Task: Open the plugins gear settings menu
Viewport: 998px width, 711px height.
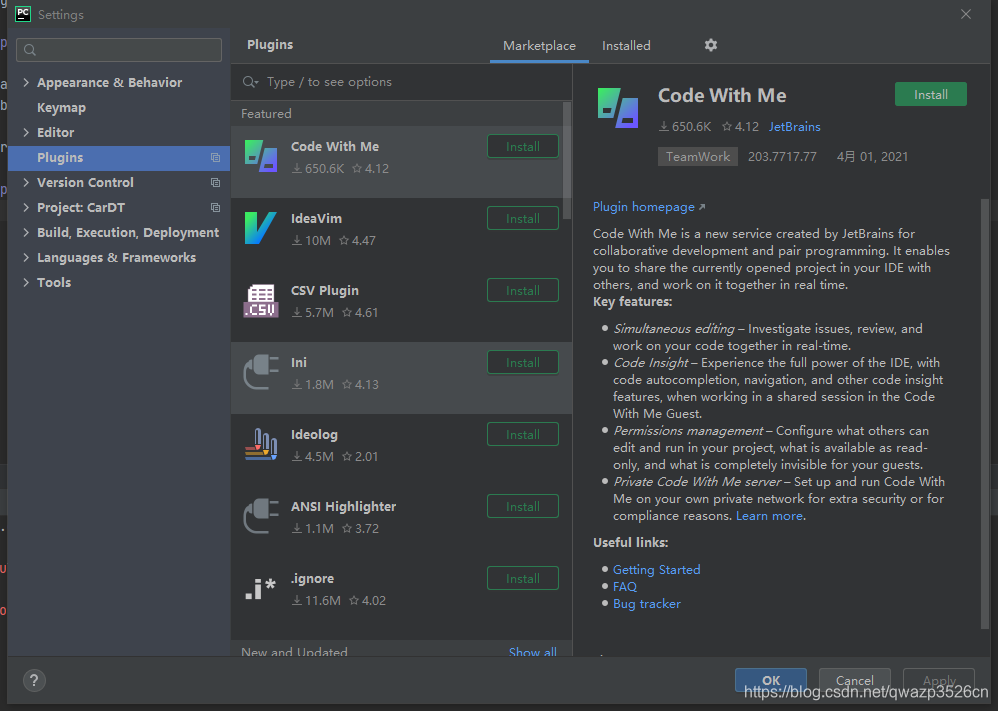Action: [711, 45]
